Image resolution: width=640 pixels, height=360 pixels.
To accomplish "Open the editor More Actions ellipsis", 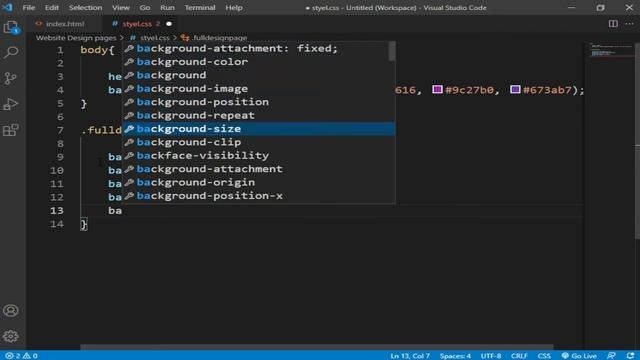I will [629, 24].
